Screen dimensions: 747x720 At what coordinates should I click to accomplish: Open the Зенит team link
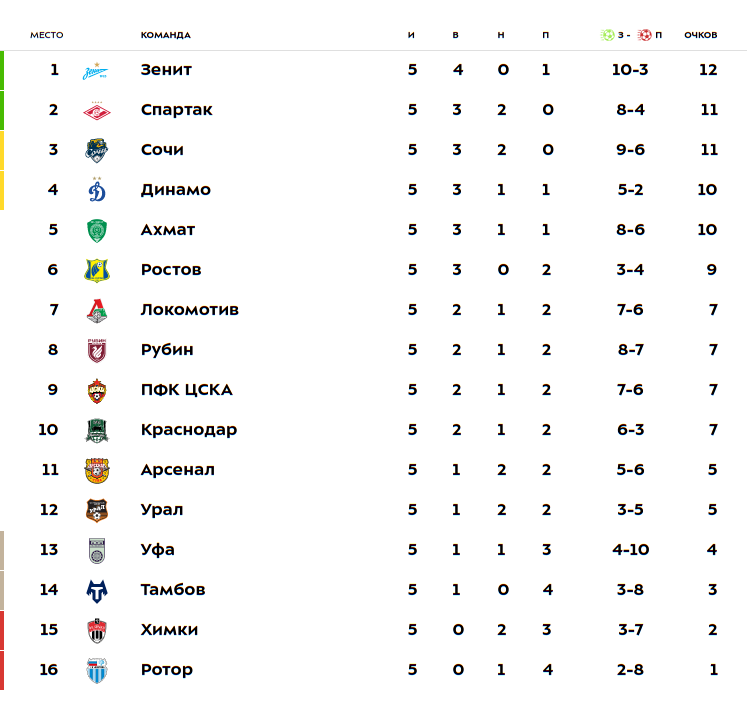tap(166, 70)
